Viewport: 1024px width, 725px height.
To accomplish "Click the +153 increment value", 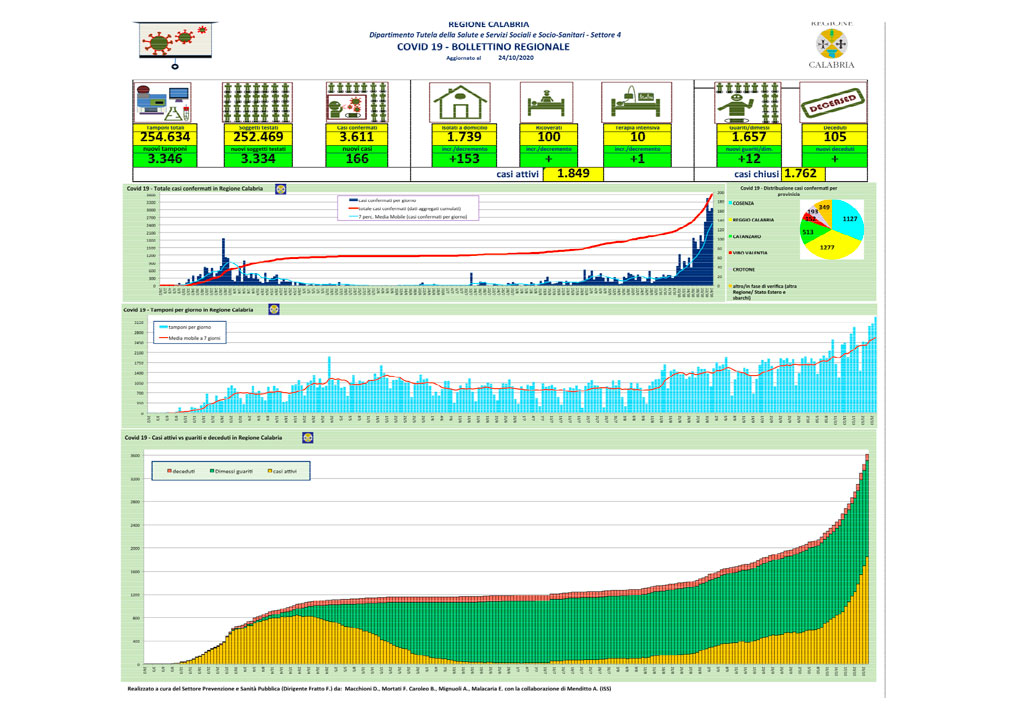I will pyautogui.click(x=464, y=159).
